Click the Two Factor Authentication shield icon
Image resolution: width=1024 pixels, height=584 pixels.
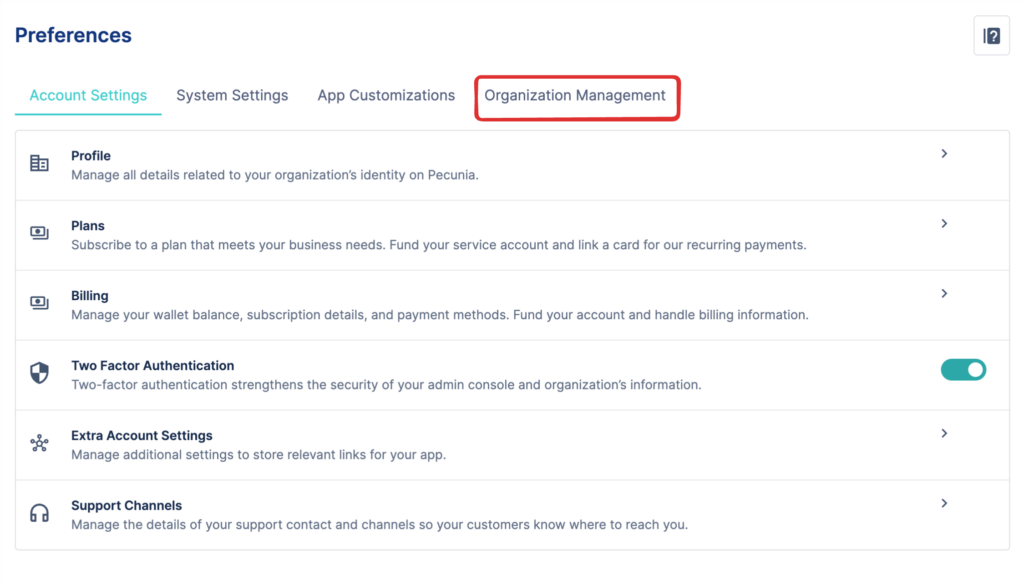coord(39,373)
